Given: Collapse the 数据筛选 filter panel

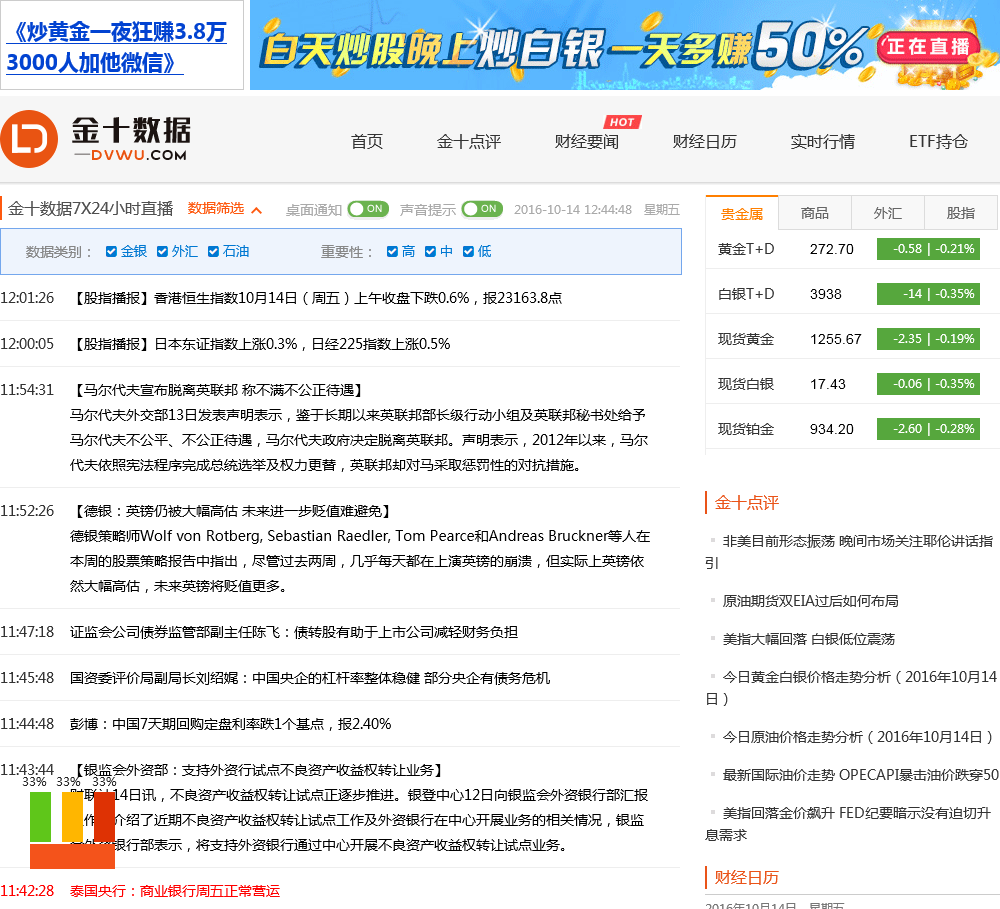Looking at the screenshot, I should coord(225,209).
